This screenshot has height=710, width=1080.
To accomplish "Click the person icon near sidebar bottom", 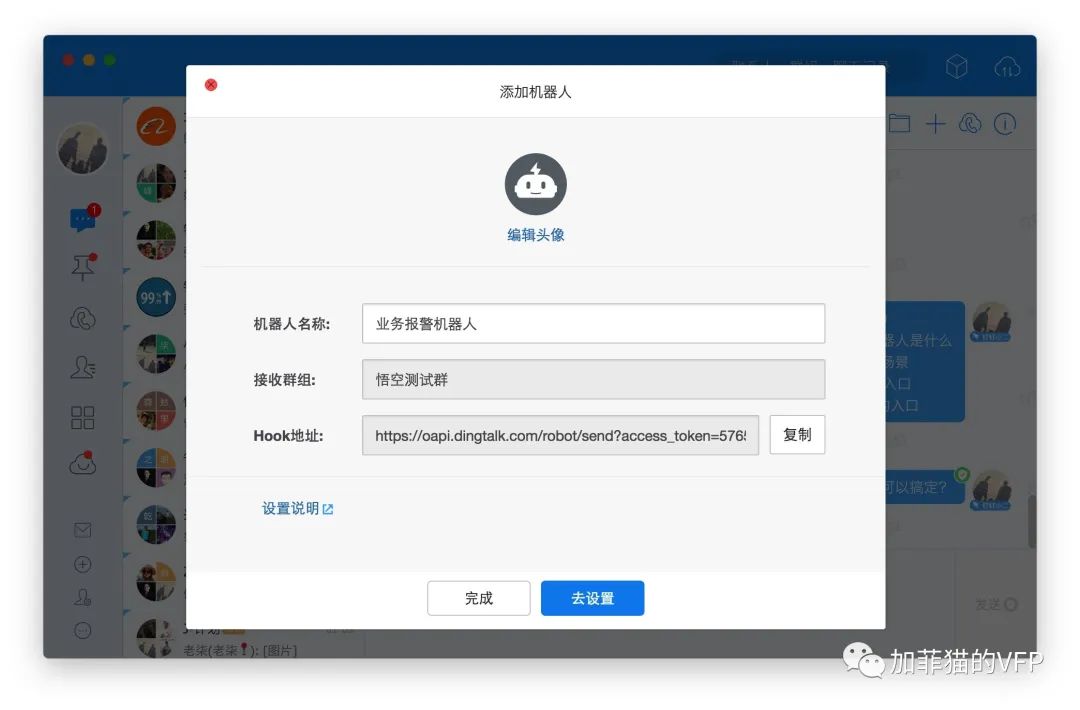I will pos(83,597).
